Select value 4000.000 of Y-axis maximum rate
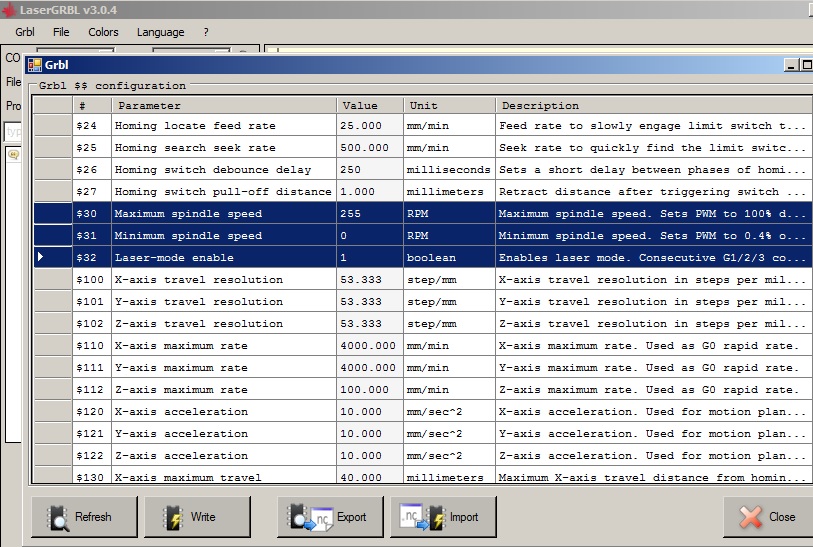The height and width of the screenshot is (547, 813). point(370,368)
